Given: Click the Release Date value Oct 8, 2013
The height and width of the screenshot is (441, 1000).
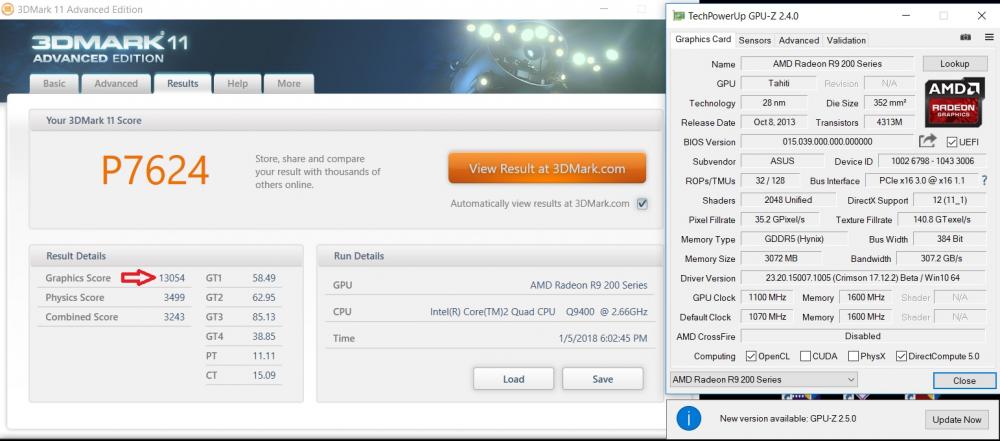Looking at the screenshot, I should click(x=774, y=123).
